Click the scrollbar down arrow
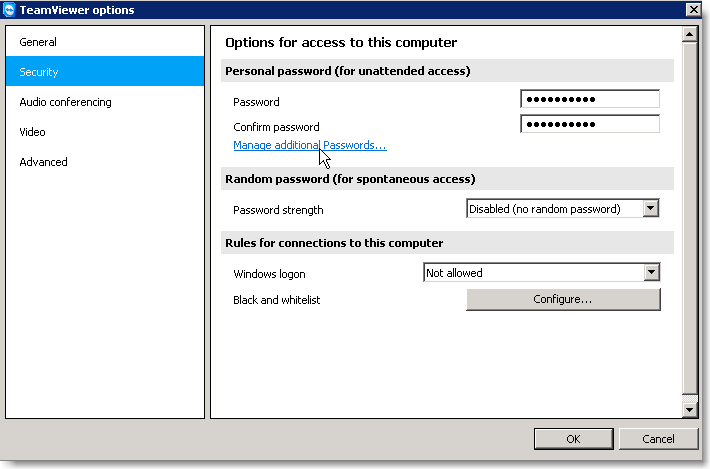Viewport: 710px width, 469px height. point(690,410)
